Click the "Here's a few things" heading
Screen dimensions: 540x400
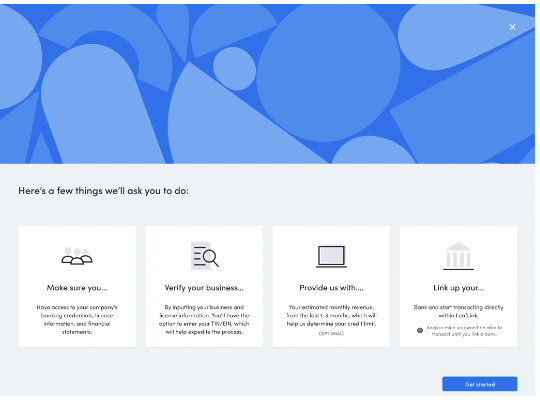tap(103, 191)
